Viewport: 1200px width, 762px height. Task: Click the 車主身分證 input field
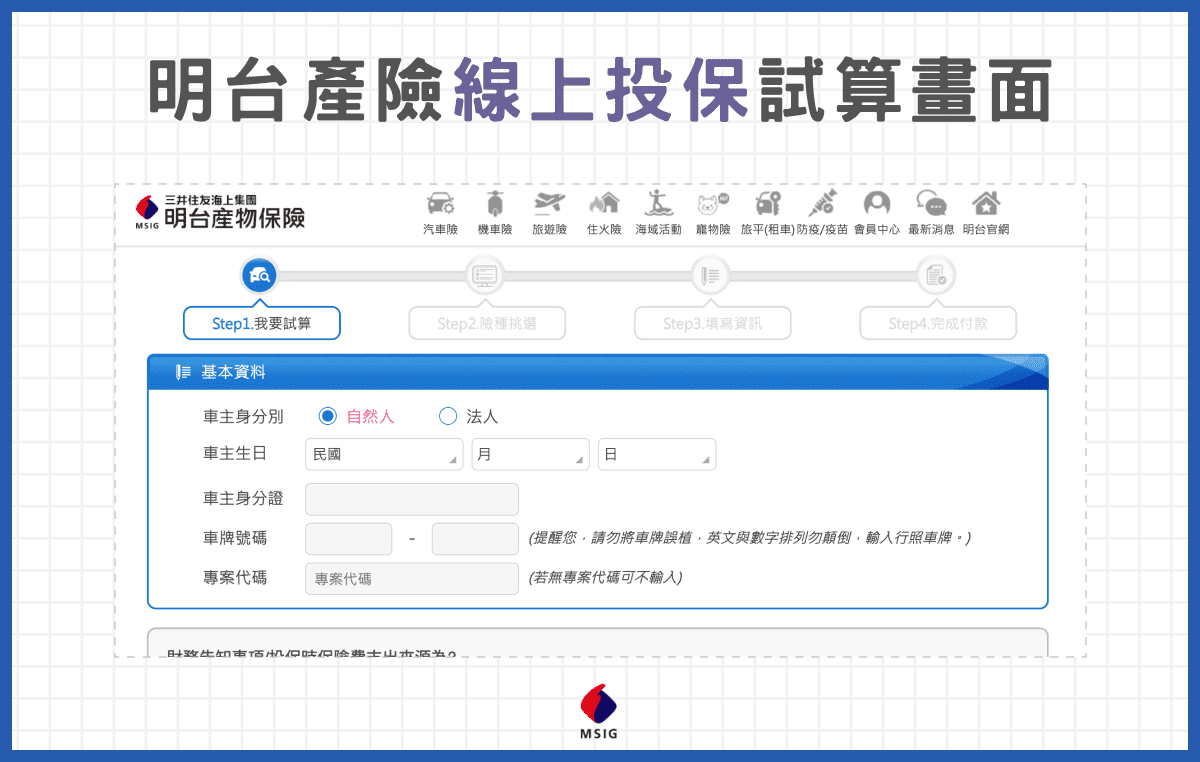412,499
